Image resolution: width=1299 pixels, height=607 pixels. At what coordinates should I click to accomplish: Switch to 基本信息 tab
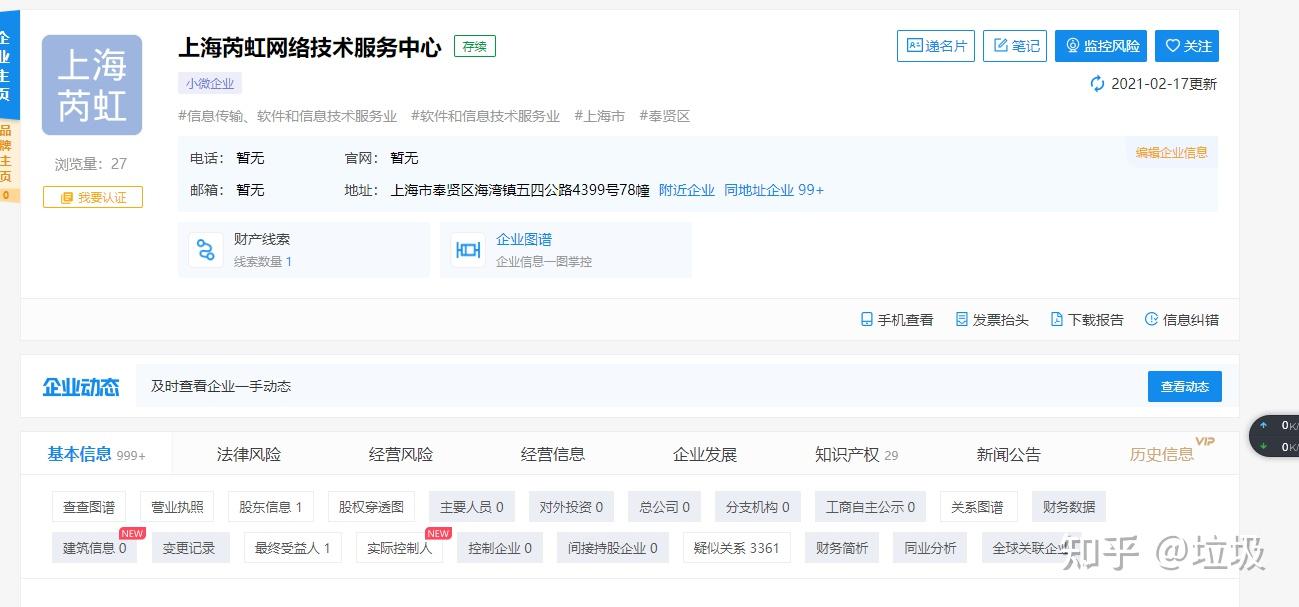point(96,454)
